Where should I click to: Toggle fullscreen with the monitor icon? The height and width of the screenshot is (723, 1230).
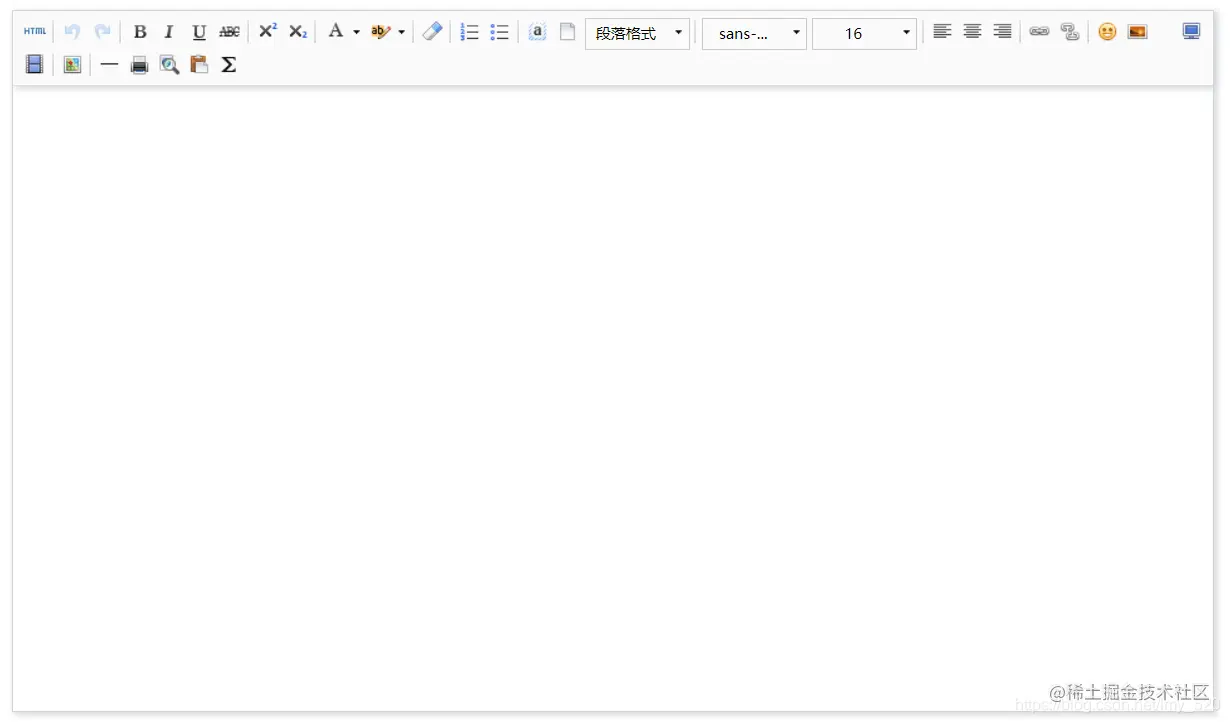1191,31
